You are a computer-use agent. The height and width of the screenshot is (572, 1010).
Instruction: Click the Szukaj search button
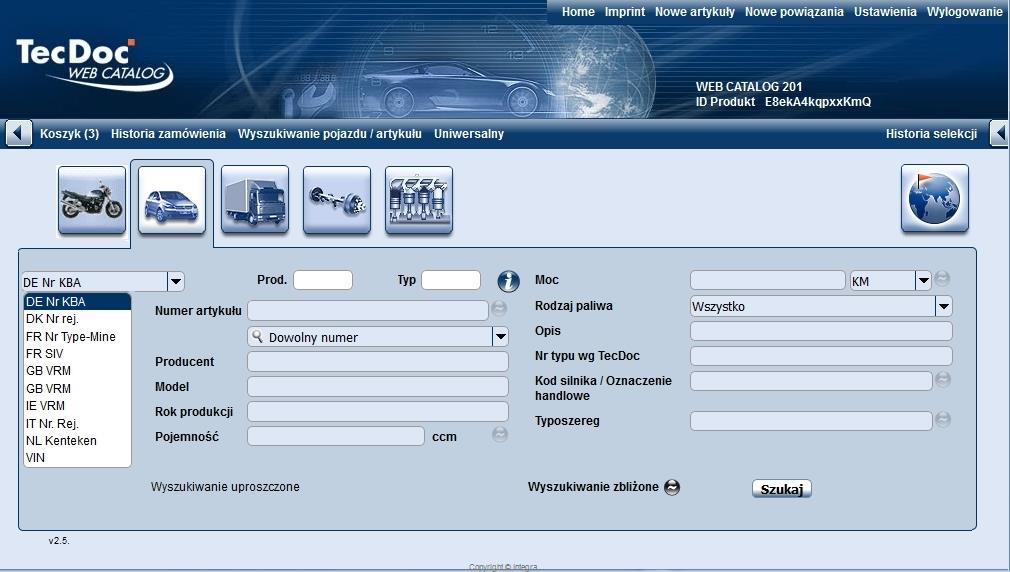[x=781, y=489]
